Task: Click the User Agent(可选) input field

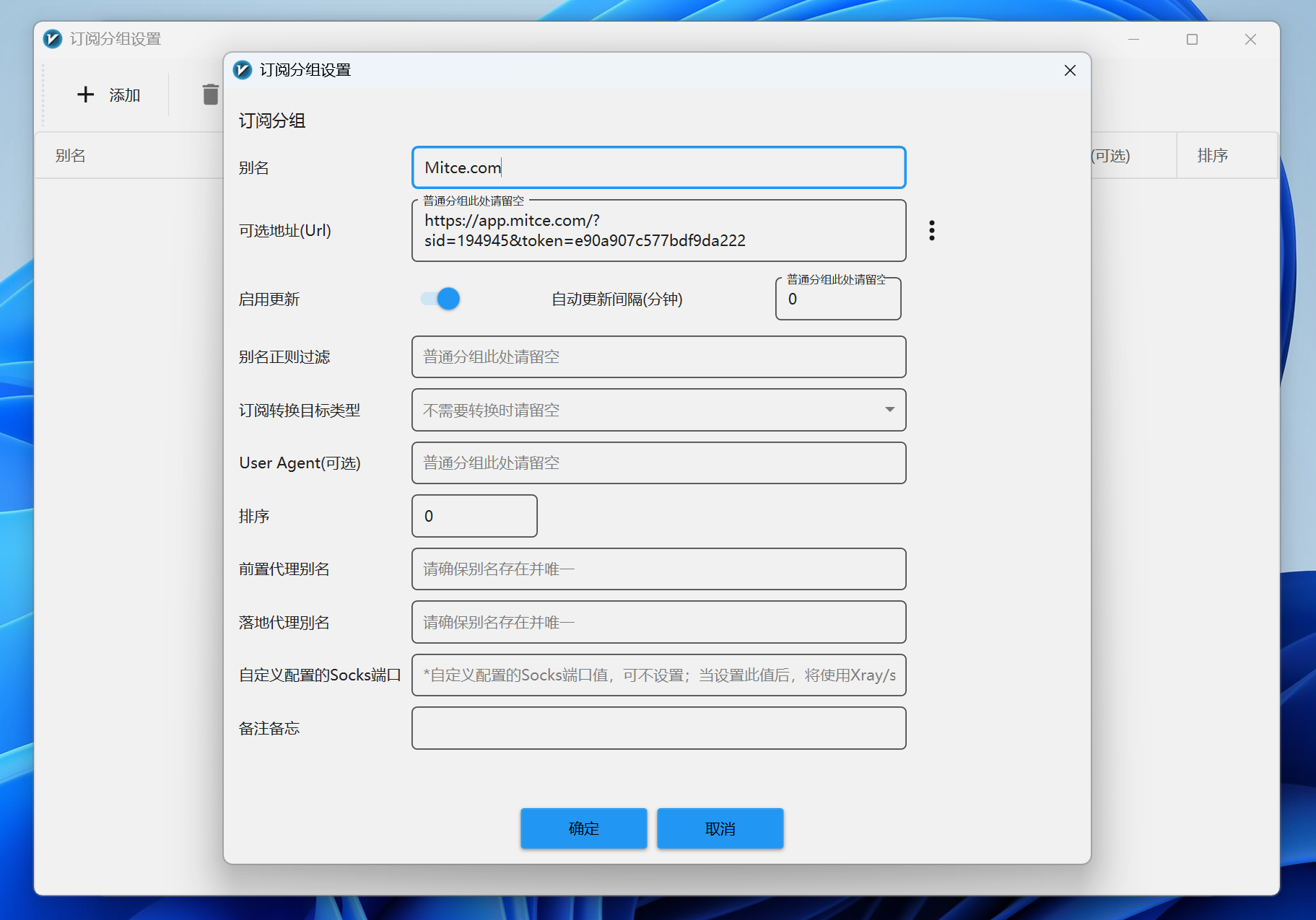Action: pos(658,463)
